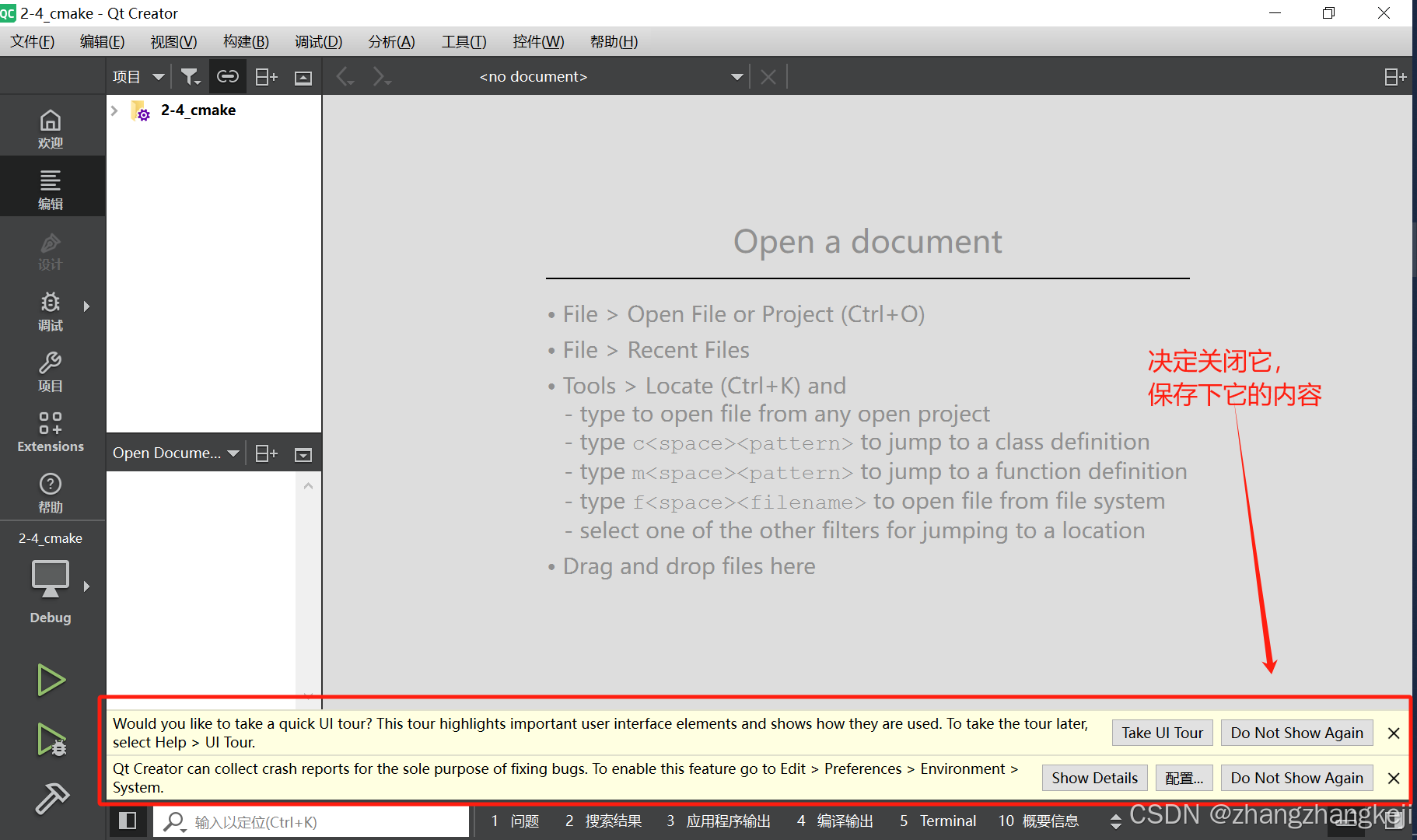Open the filter tree options
This screenshot has height=840, width=1417.
click(x=191, y=76)
